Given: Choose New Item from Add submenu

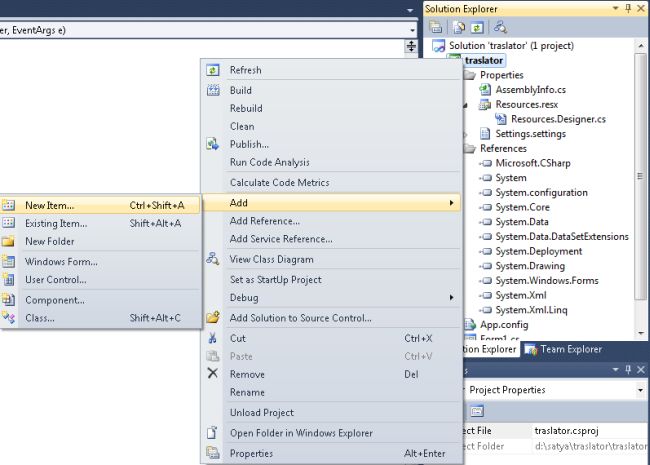Looking at the screenshot, I should [x=100, y=205].
